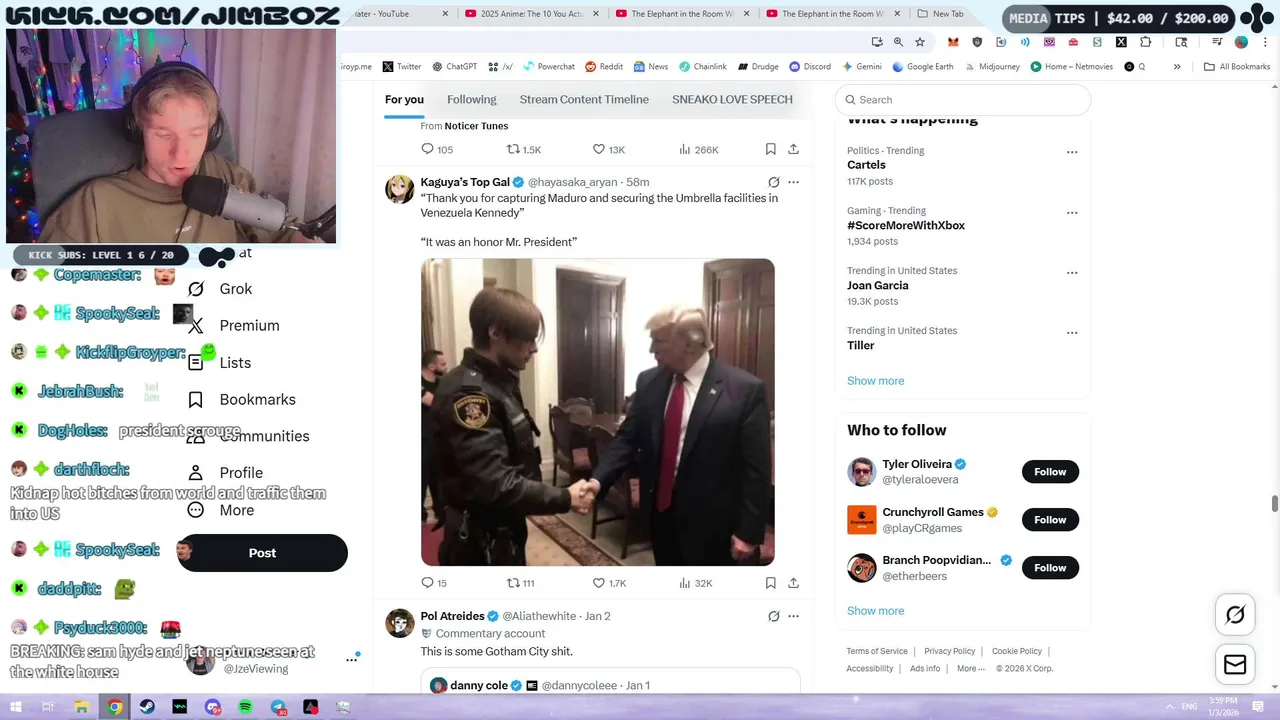The width and height of the screenshot is (1280, 720).
Task: Expand more options on Kaguya's post
Action: [x=793, y=182]
